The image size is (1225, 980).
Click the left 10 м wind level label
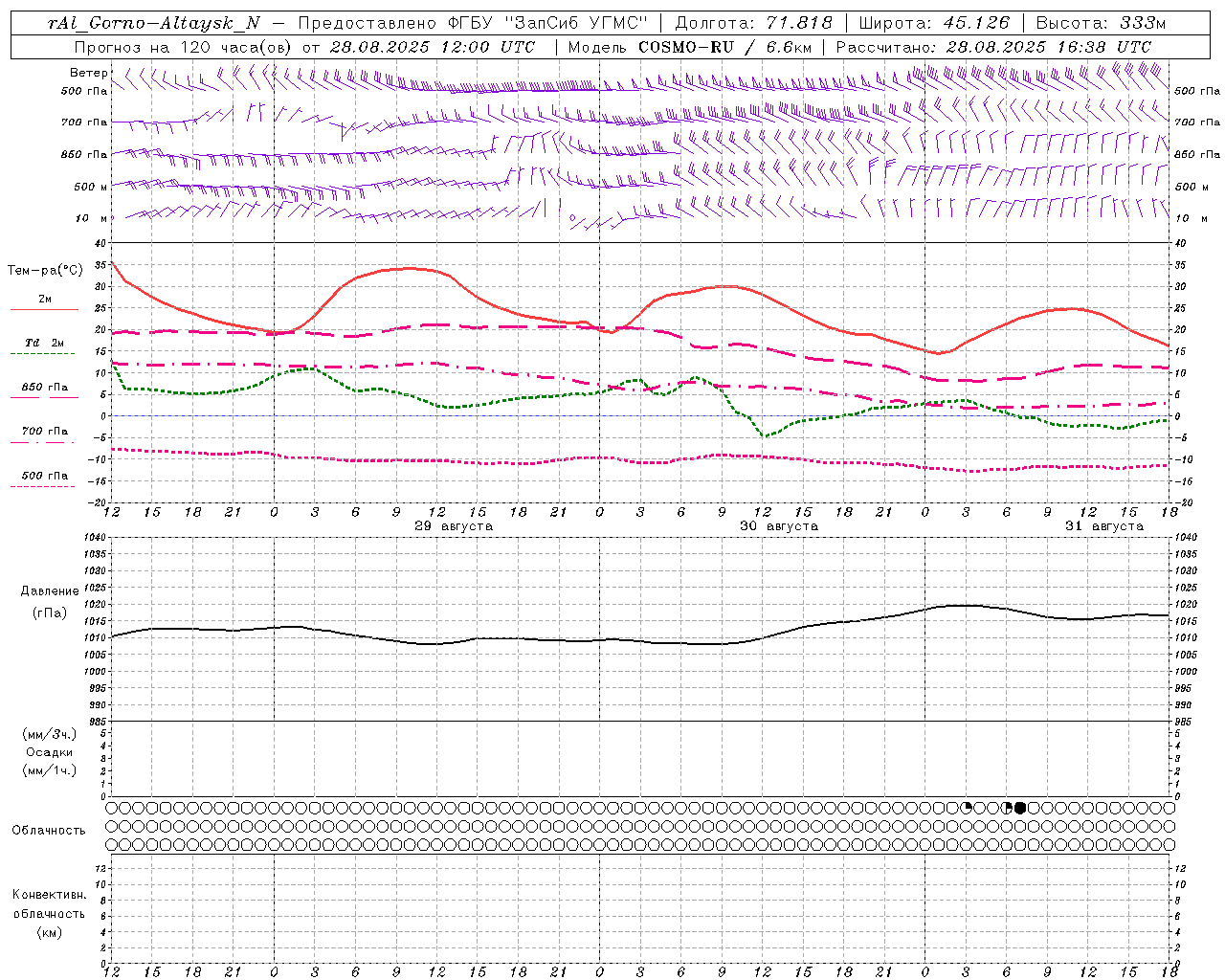[x=91, y=218]
